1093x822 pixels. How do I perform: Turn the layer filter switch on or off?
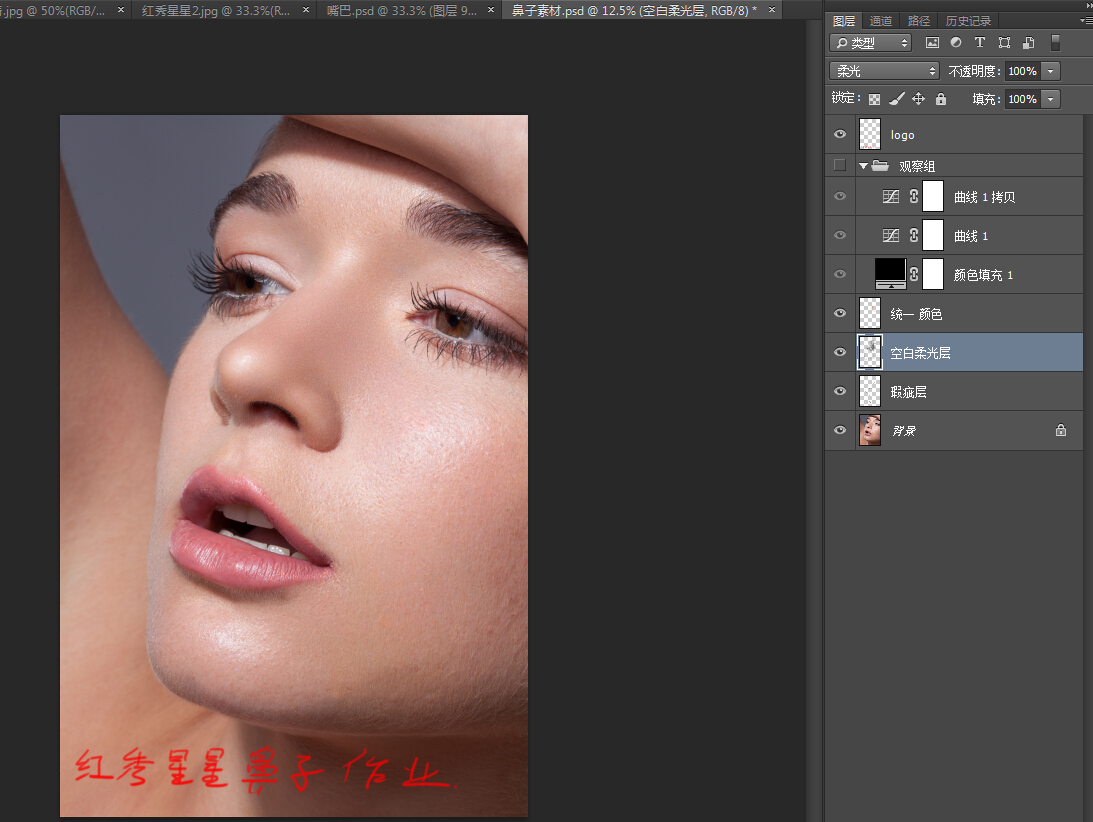point(1055,43)
